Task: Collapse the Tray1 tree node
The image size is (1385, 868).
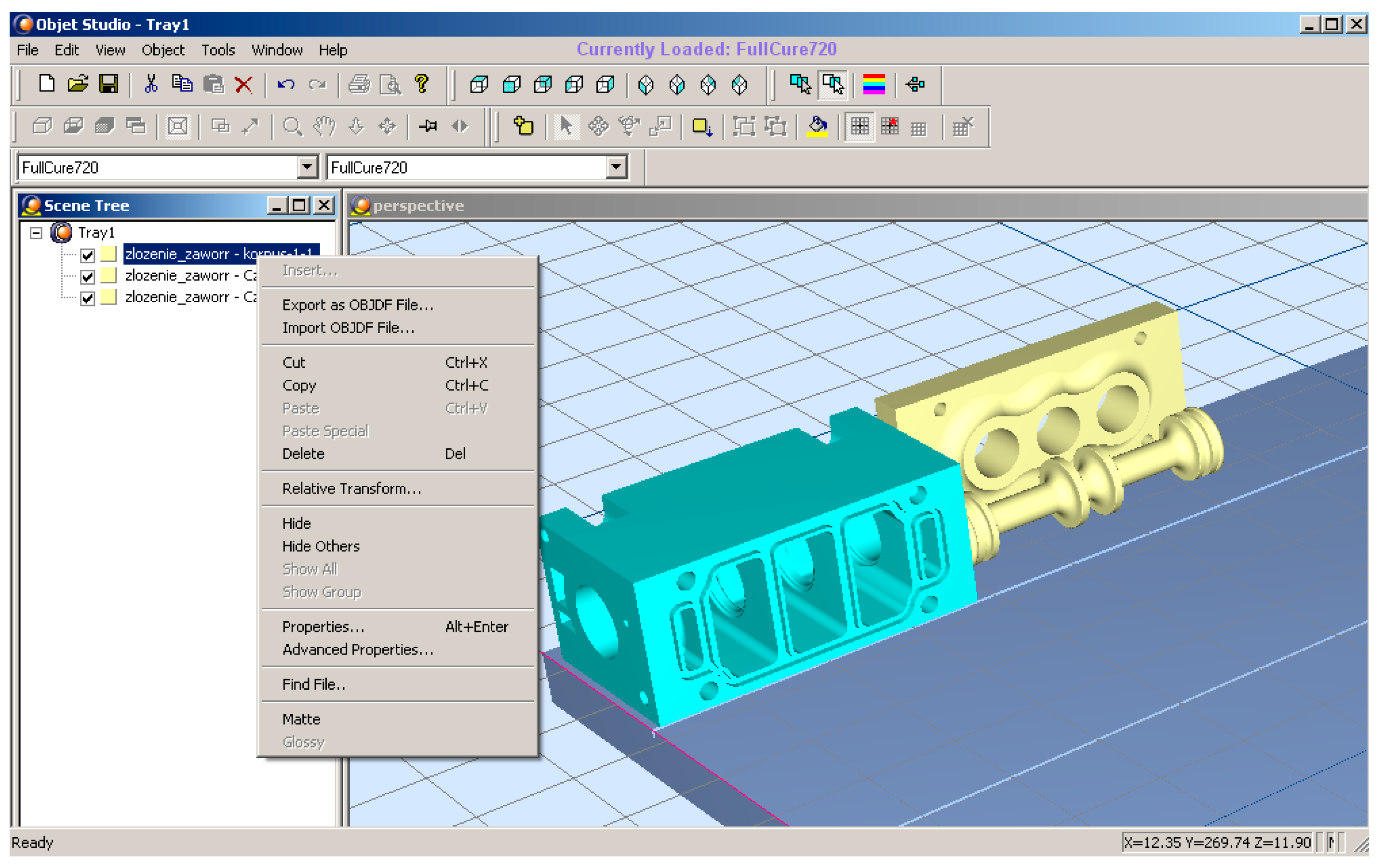Action: click(x=36, y=232)
